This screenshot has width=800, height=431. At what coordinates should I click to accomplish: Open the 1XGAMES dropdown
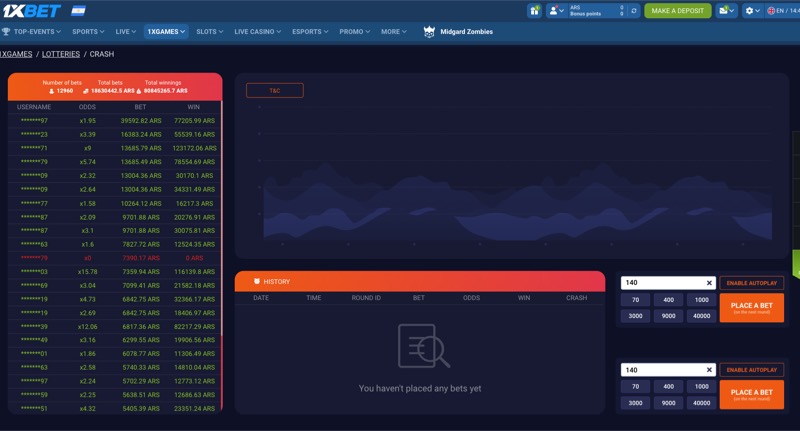[x=166, y=32]
